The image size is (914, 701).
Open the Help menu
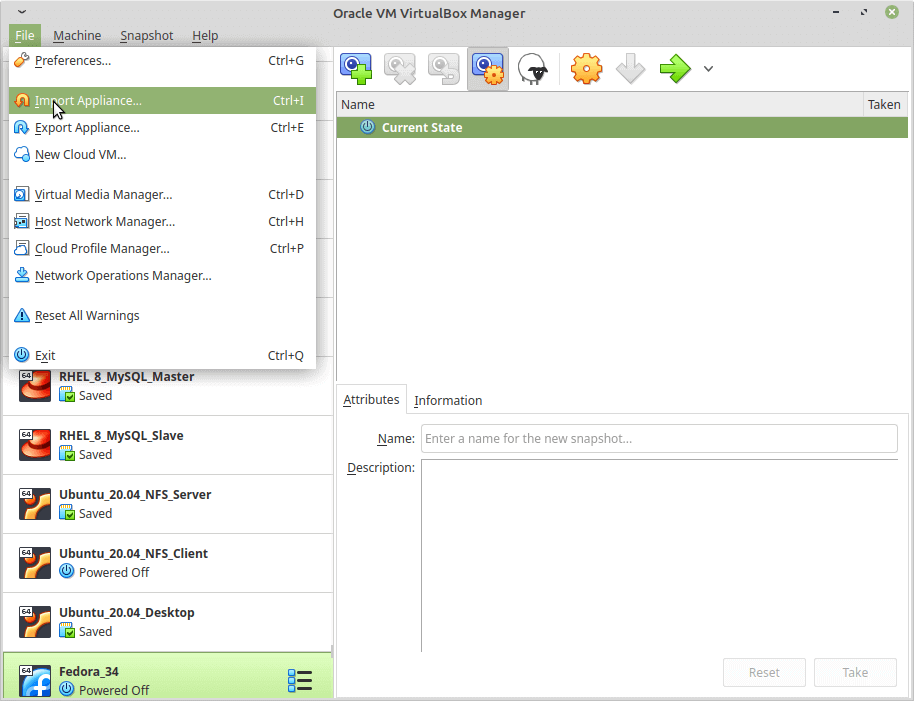point(205,36)
